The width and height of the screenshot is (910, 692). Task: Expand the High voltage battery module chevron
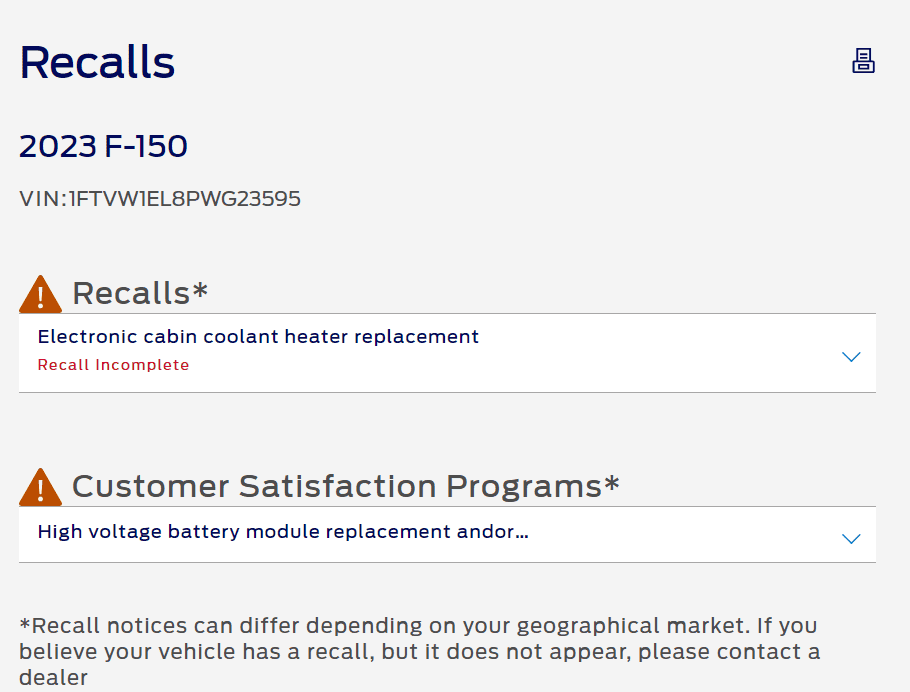pyautogui.click(x=851, y=539)
